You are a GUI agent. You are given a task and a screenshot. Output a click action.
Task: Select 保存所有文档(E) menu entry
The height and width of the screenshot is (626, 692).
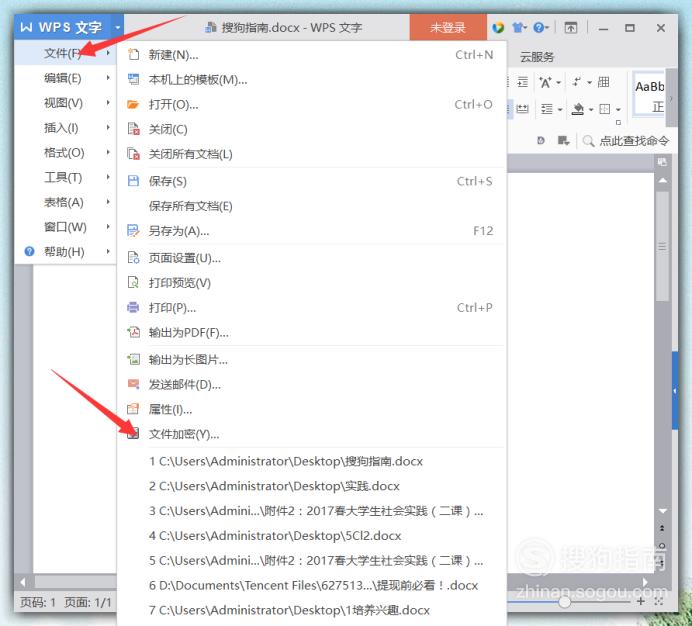coord(311,206)
